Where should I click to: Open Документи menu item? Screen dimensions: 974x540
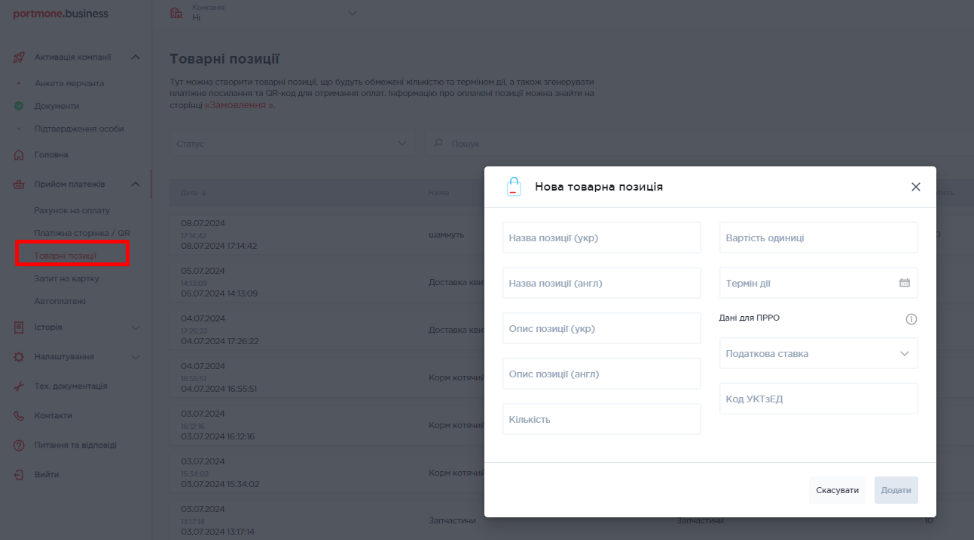pos(57,106)
